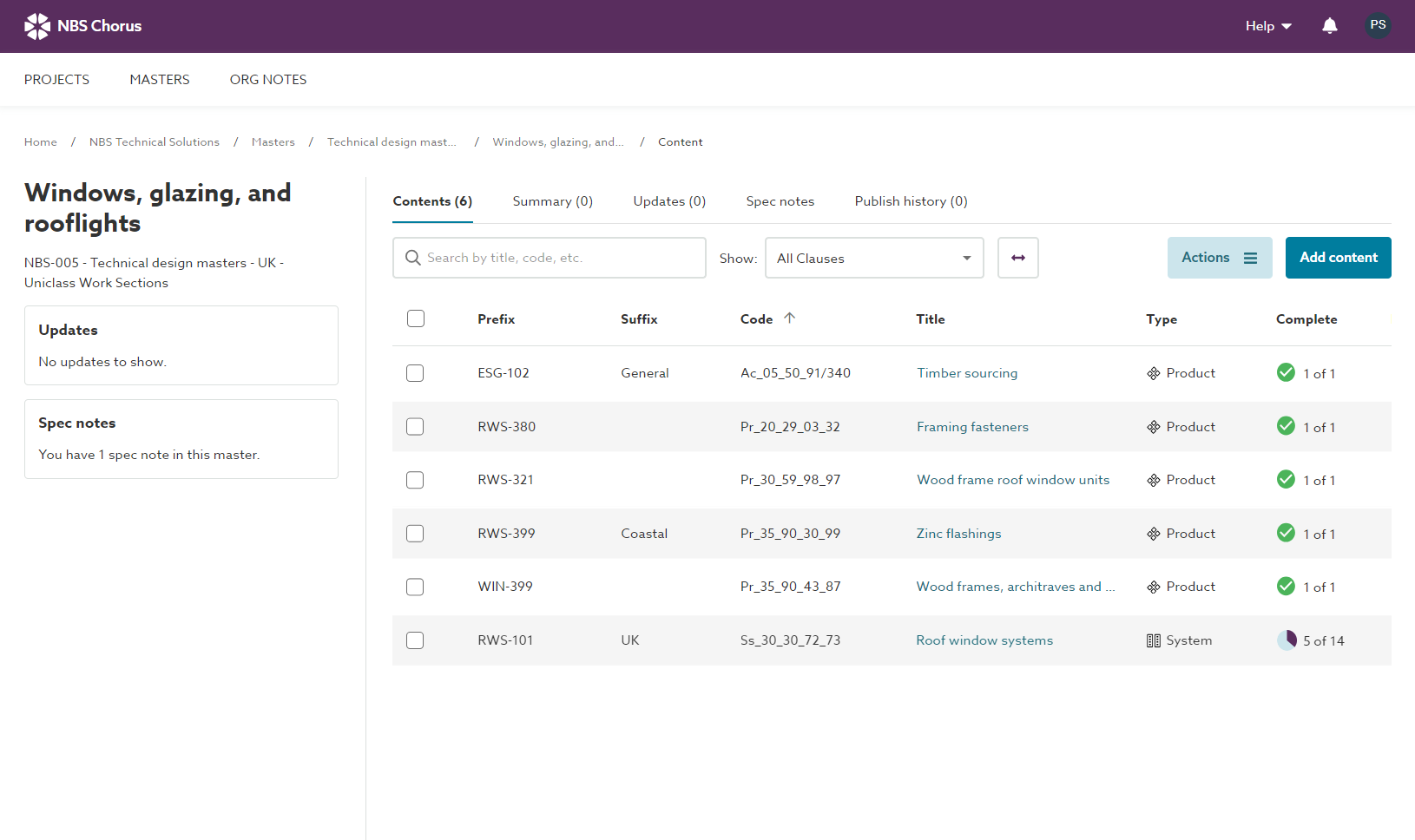Screen dimensions: 1415x840
Task: Click Product icon in Timber sourcing row
Action: click(x=1153, y=373)
